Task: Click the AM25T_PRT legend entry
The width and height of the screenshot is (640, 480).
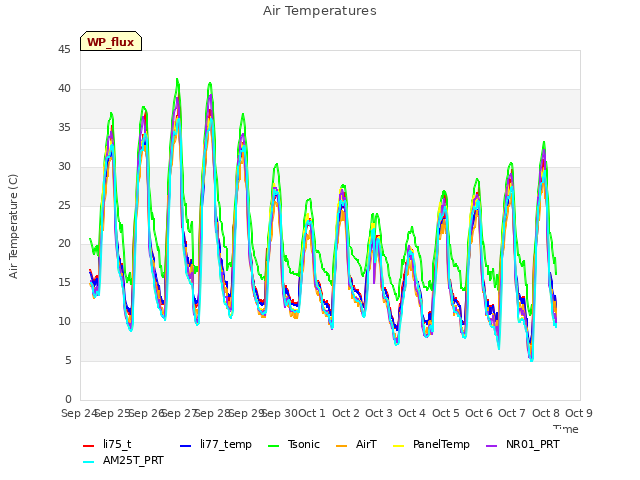Action: [123, 461]
